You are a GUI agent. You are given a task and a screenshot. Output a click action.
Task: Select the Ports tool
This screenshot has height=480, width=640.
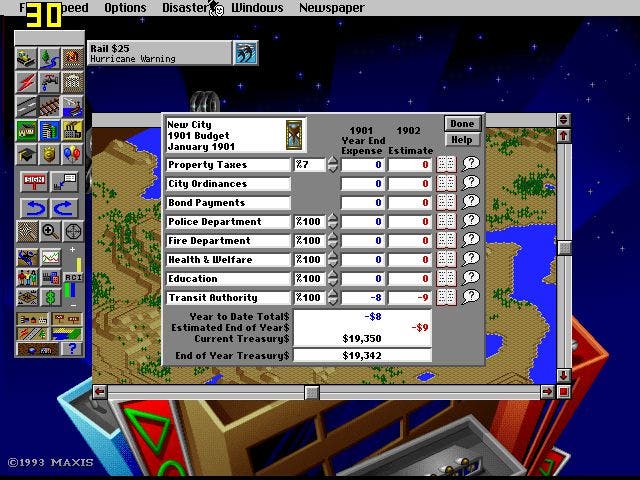click(x=72, y=106)
